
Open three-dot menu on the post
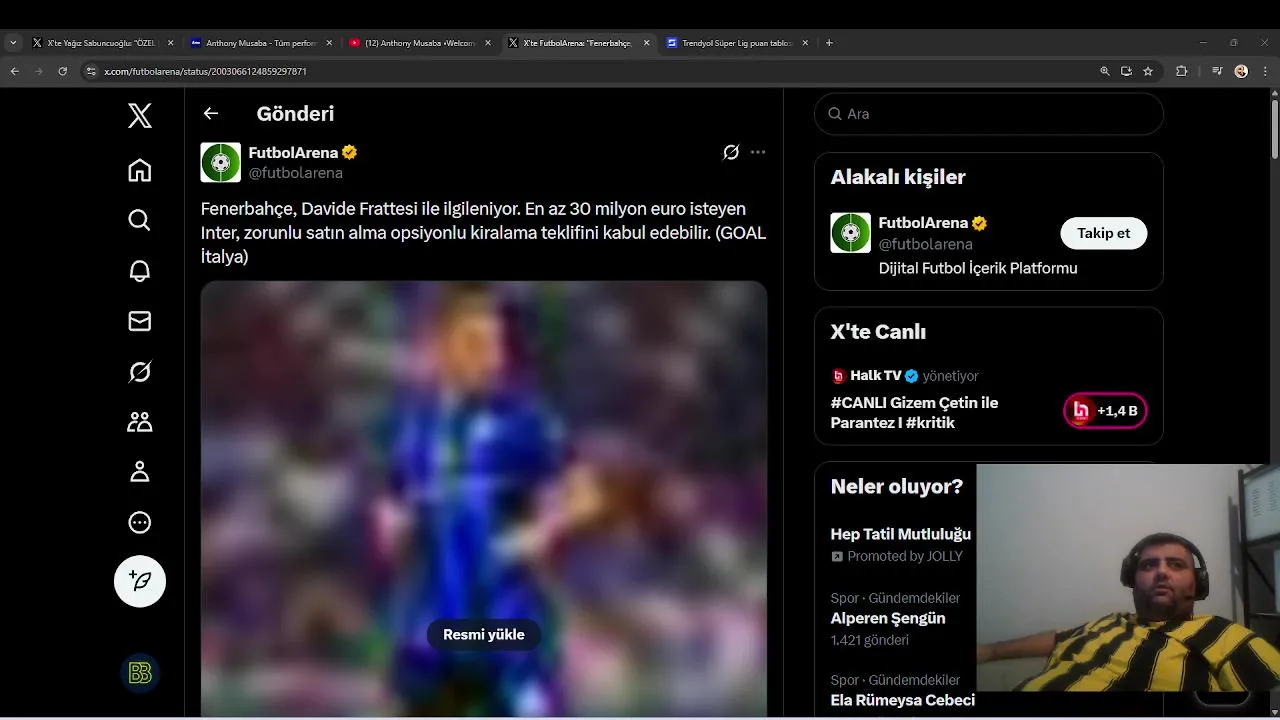tap(758, 152)
